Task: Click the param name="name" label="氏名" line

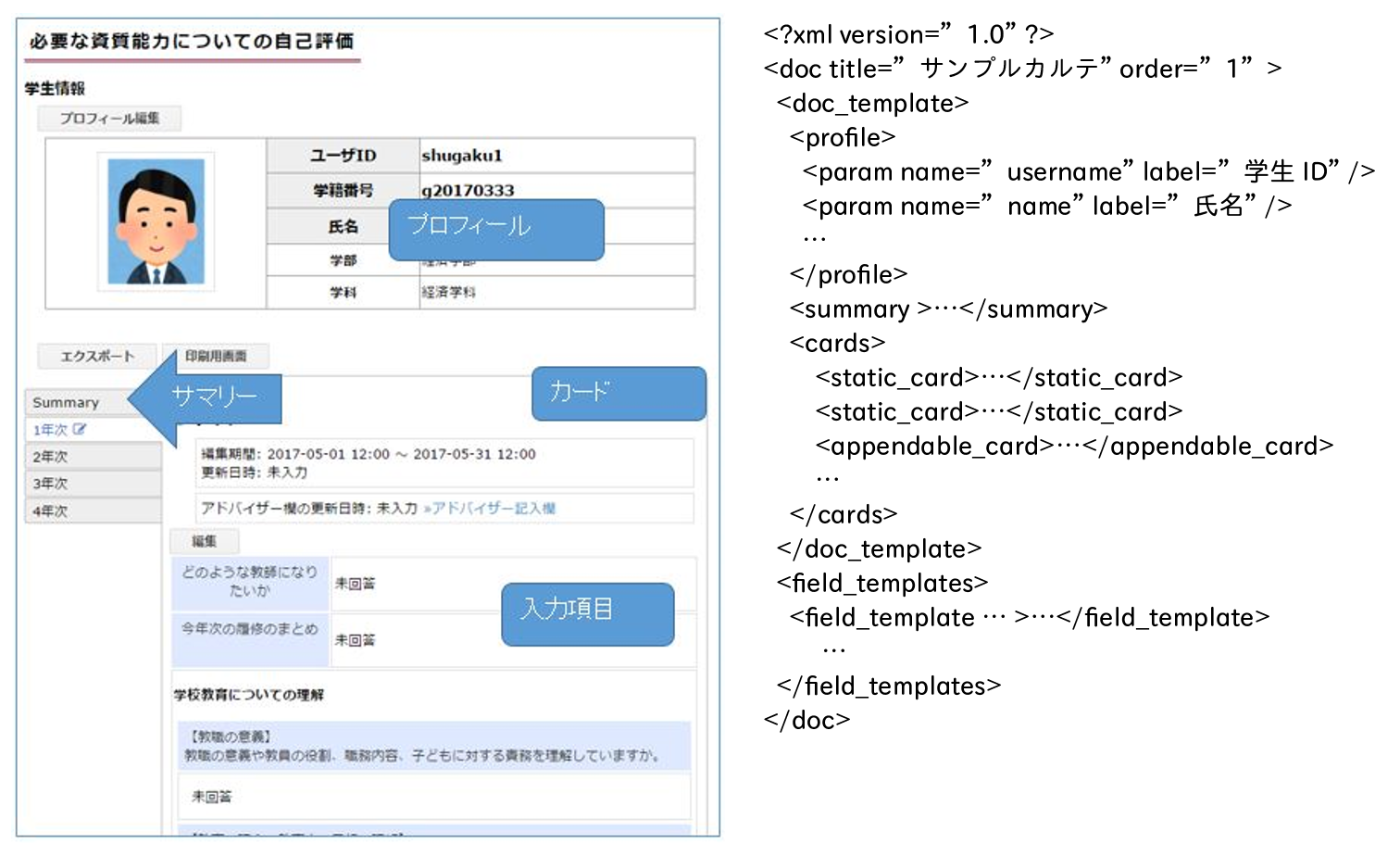Action: click(1047, 207)
